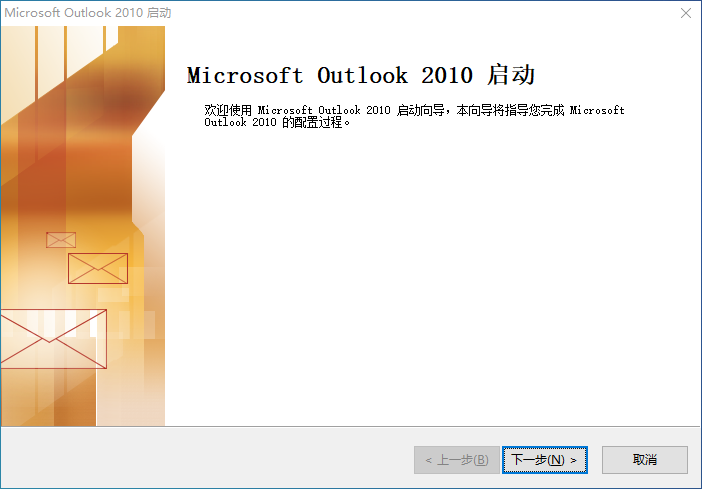Click the gray footer left of 上一步 button

click(206, 459)
